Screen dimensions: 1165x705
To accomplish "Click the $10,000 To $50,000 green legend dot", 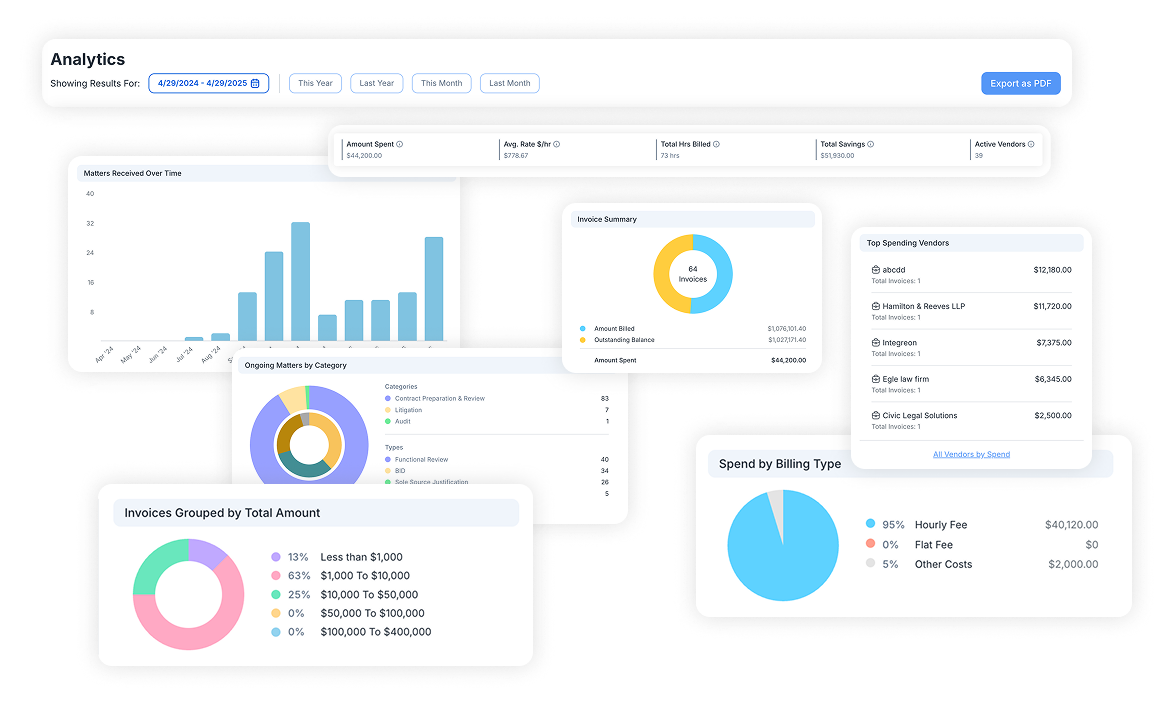I will pos(276,594).
